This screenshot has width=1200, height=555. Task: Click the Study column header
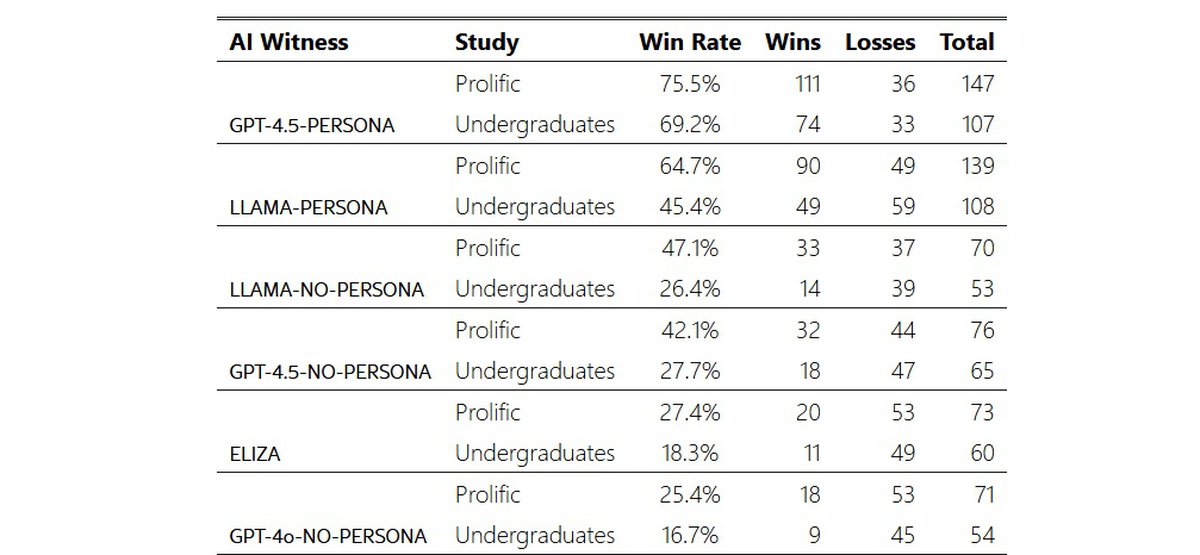click(x=487, y=42)
